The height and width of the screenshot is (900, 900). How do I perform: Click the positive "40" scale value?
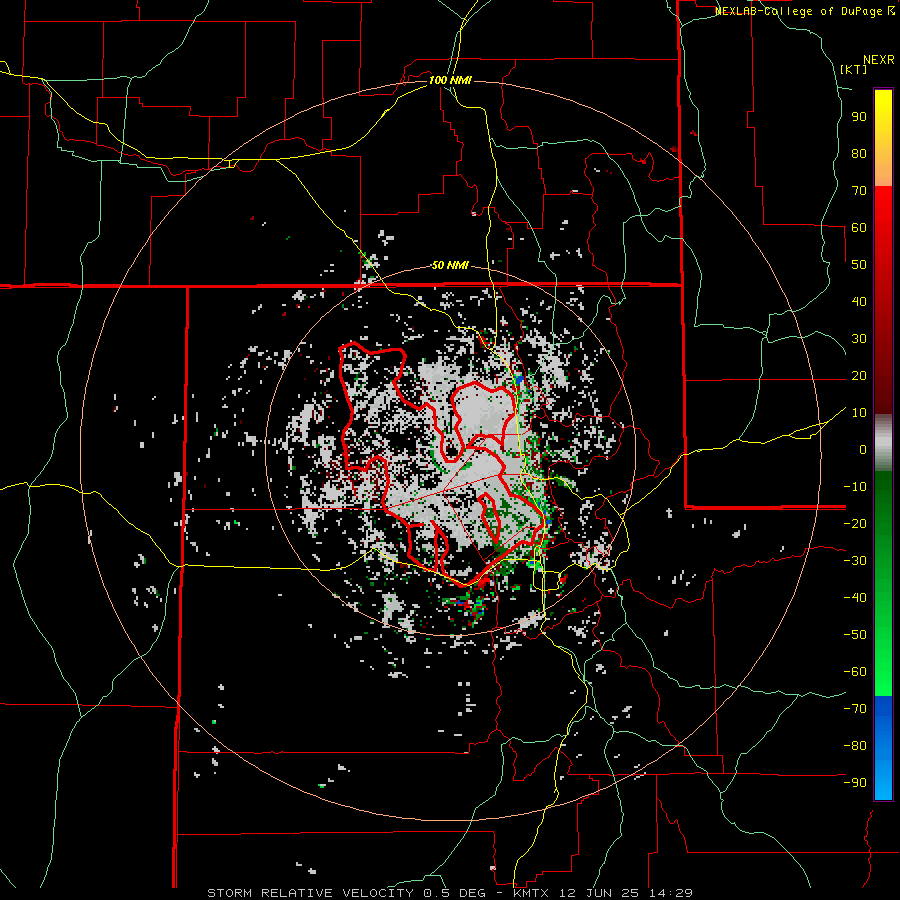click(x=859, y=301)
